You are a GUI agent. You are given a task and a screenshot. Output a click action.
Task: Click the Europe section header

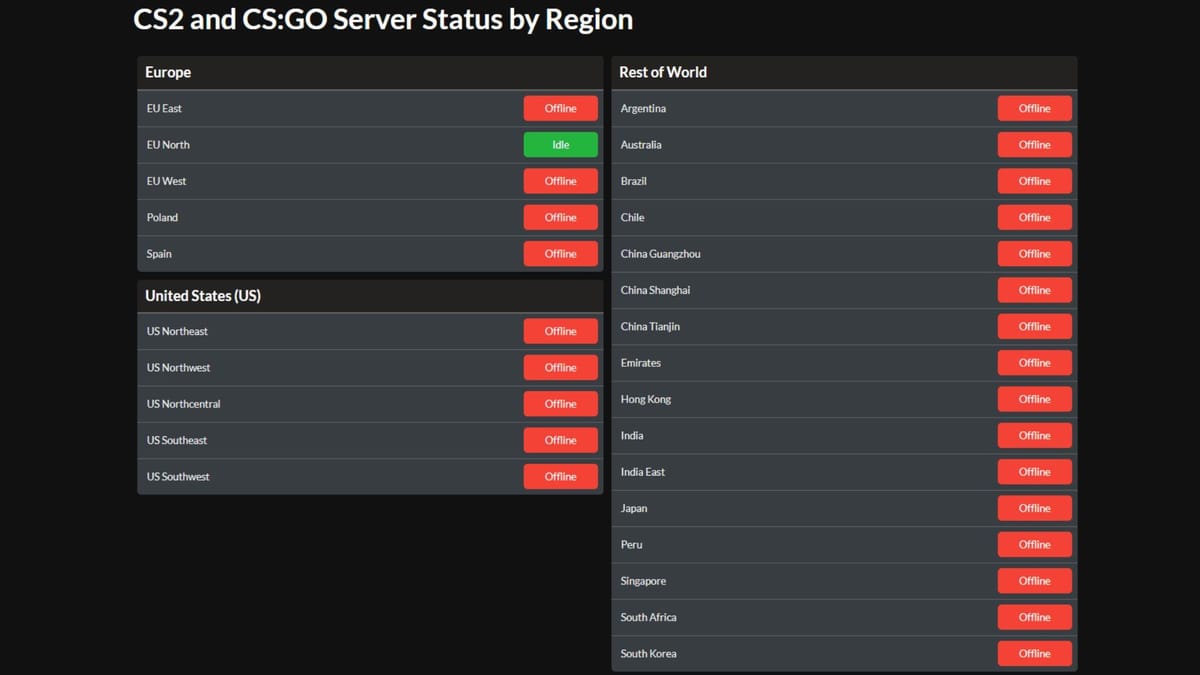(x=370, y=73)
